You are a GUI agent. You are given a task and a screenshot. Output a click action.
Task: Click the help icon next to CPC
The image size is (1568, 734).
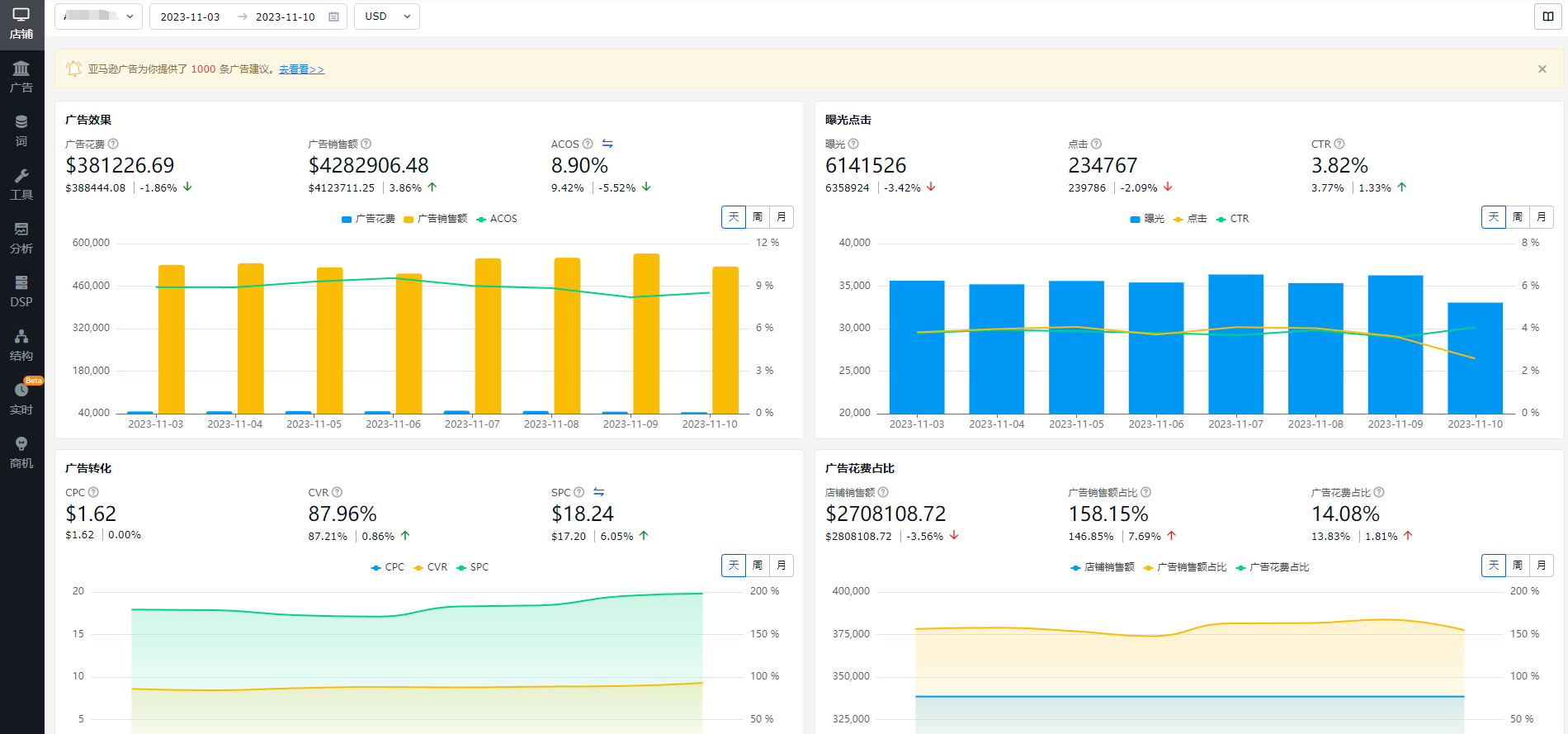[x=93, y=492]
